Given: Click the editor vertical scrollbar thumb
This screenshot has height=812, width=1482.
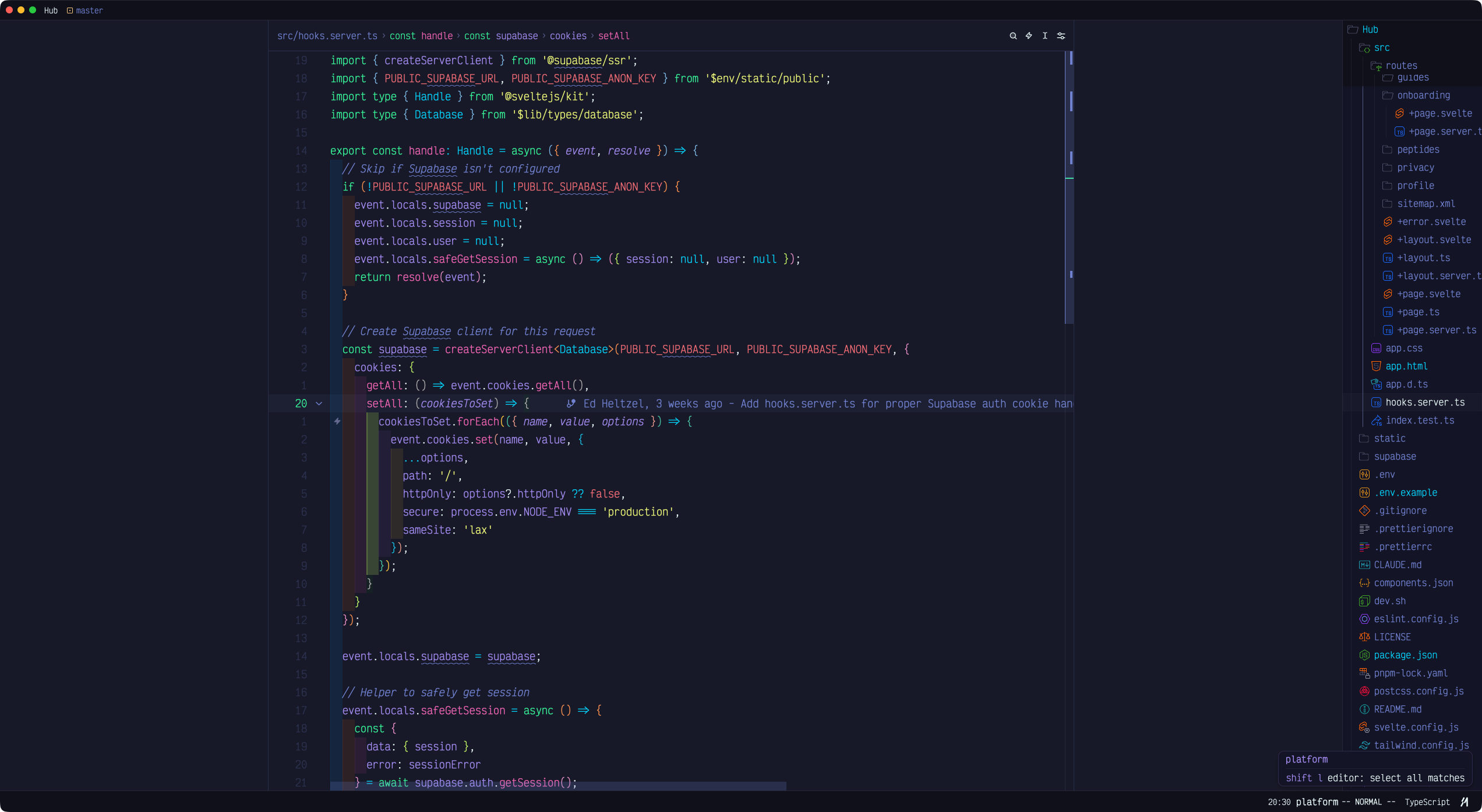Looking at the screenshot, I should pyautogui.click(x=1070, y=187).
